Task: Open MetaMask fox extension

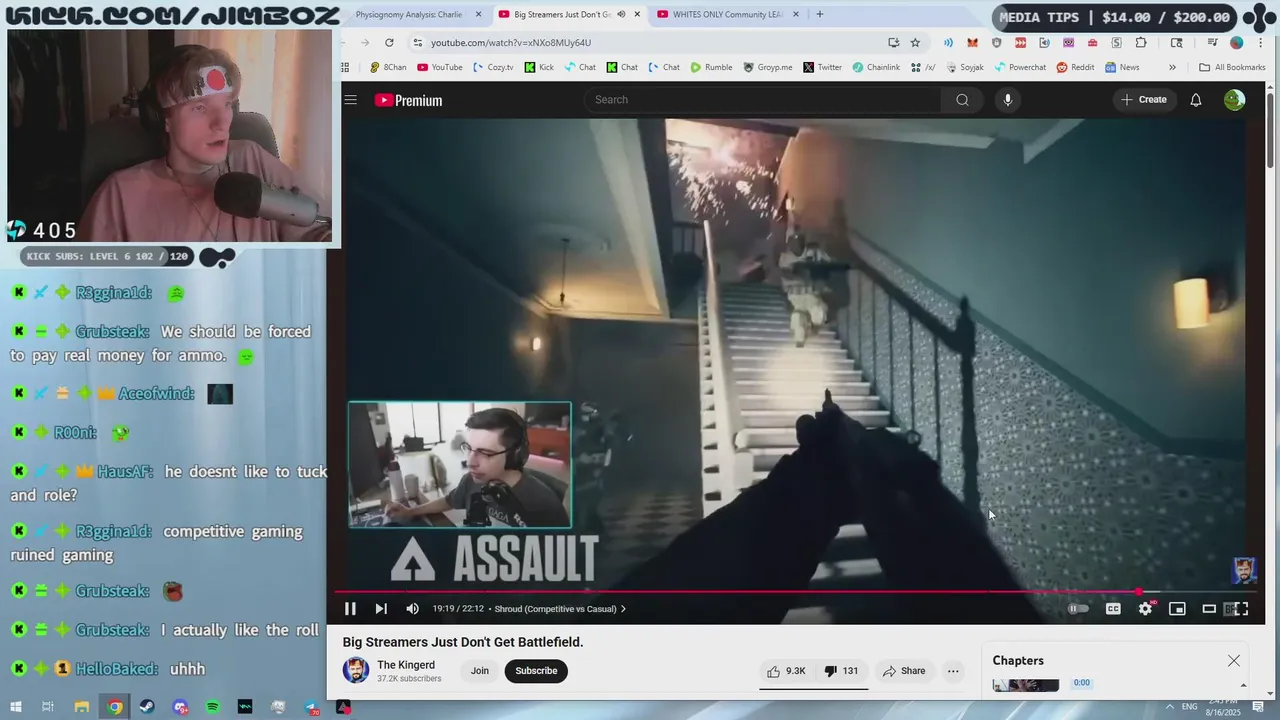Action: (x=972, y=42)
